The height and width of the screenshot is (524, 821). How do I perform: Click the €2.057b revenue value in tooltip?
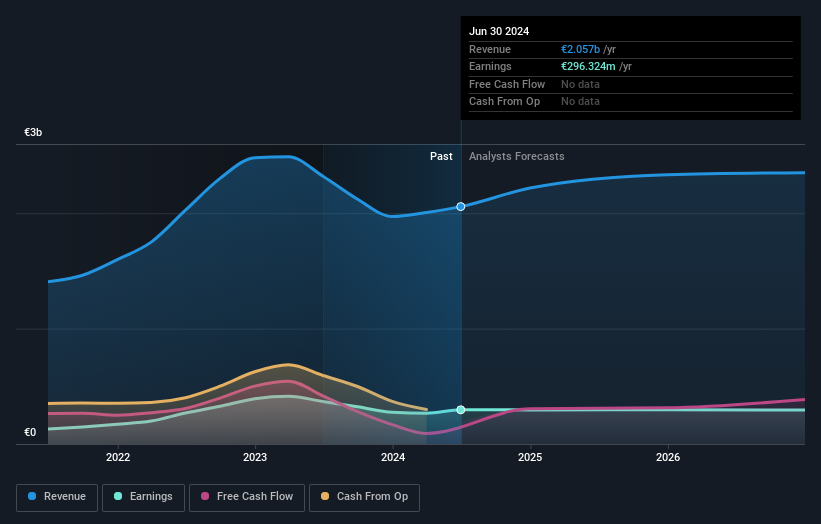point(581,49)
